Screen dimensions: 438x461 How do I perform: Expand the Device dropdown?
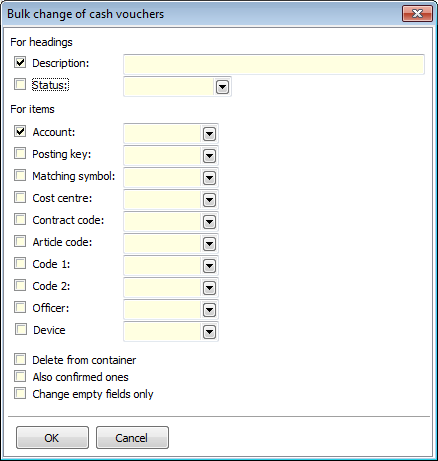(x=209, y=332)
